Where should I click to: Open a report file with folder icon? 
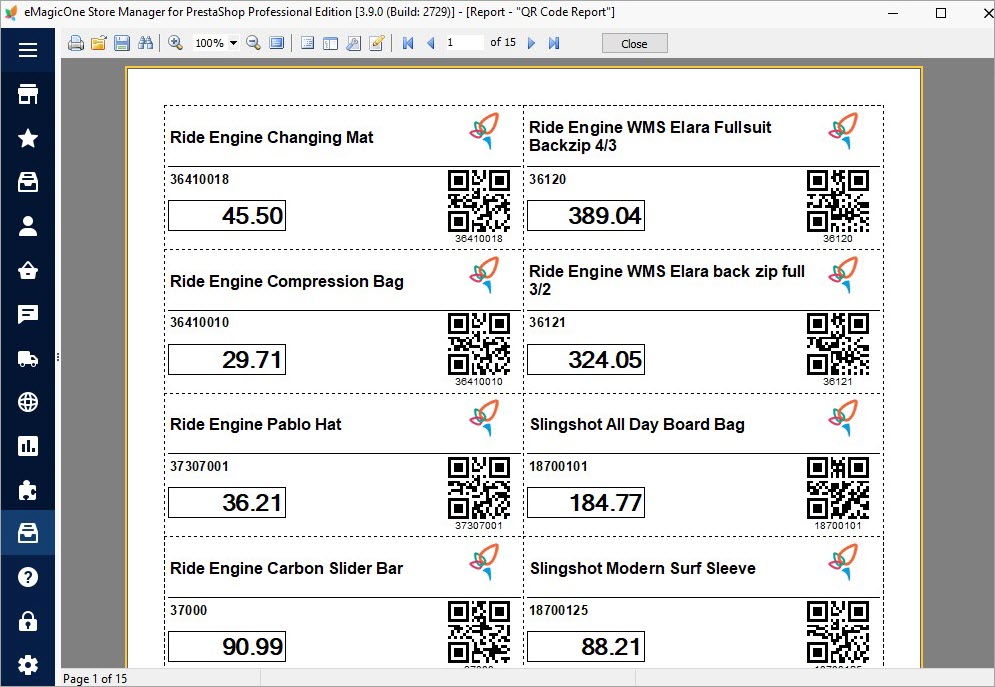click(98, 43)
